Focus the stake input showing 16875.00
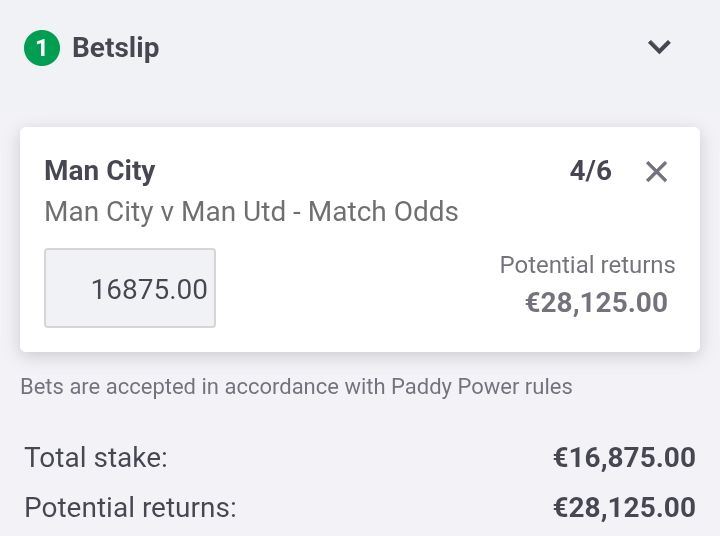This screenshot has height=536, width=720. coord(130,288)
